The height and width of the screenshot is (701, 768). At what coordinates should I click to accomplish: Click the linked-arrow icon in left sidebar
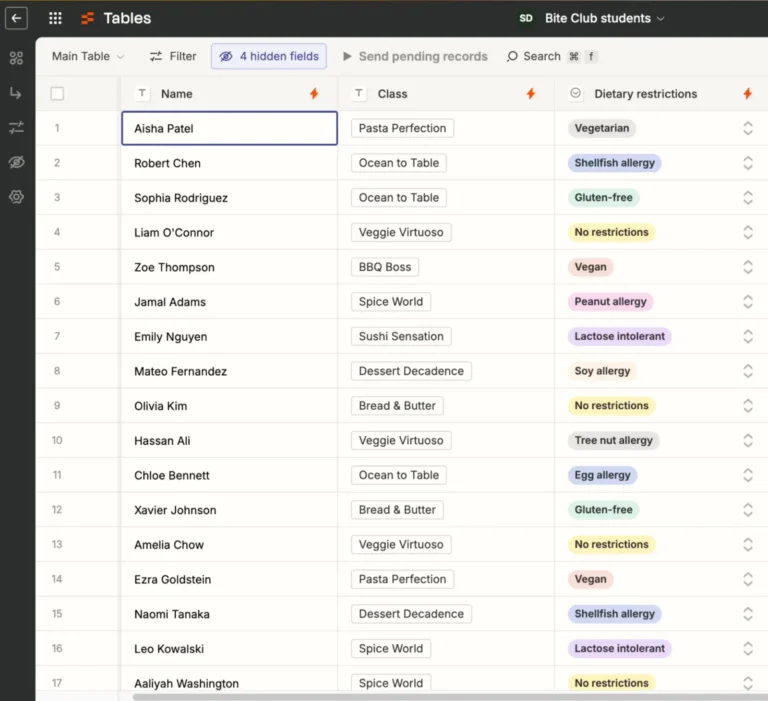16,93
